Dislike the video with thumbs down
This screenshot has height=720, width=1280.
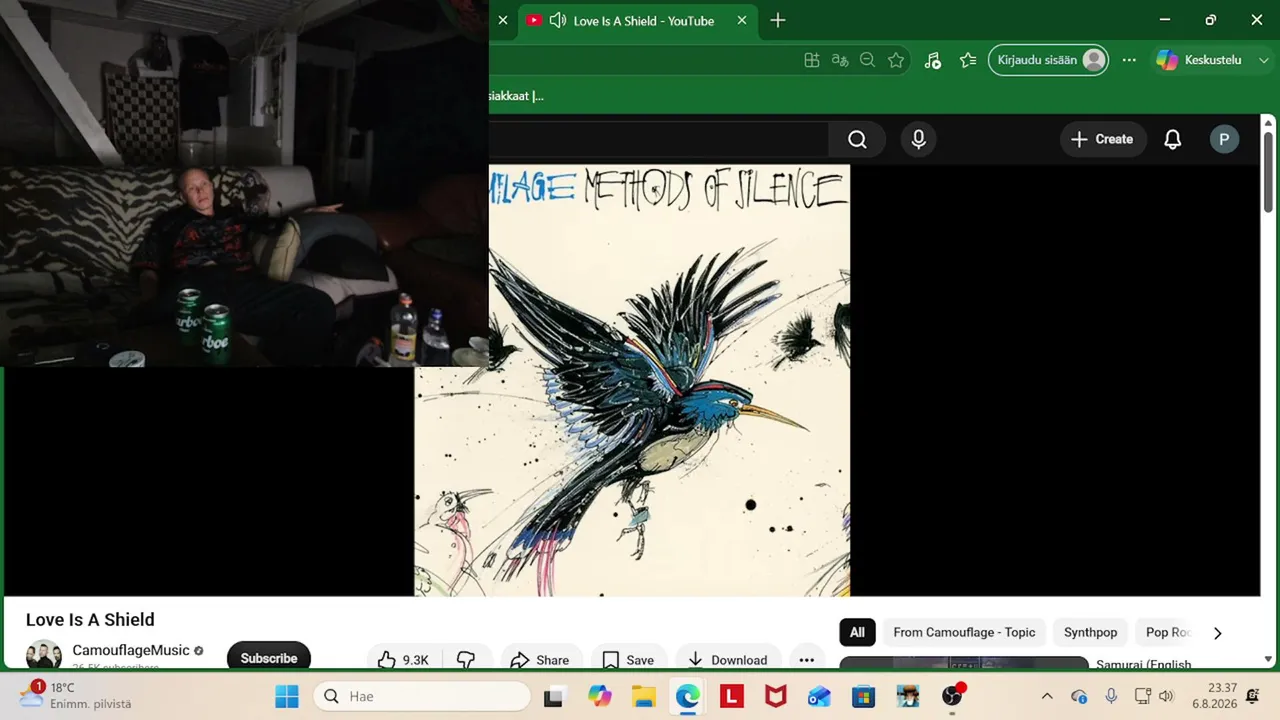click(x=466, y=659)
